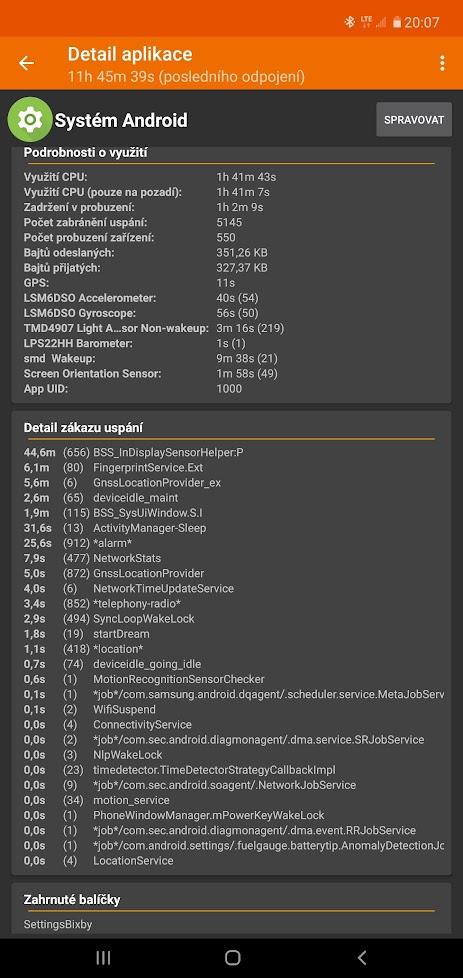The height and width of the screenshot is (978, 463).
Task: Tap the SPRAVOVAT button
Action: tap(414, 119)
